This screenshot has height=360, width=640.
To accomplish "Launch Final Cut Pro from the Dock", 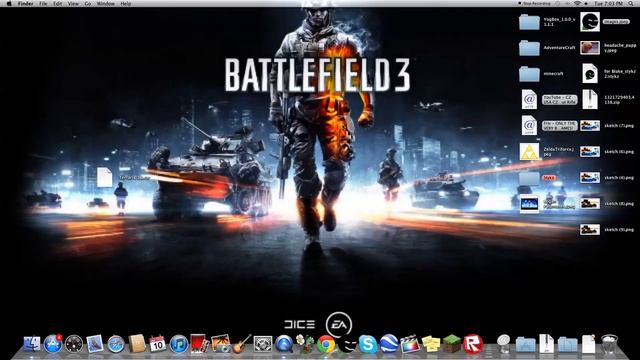I will [x=410, y=344].
